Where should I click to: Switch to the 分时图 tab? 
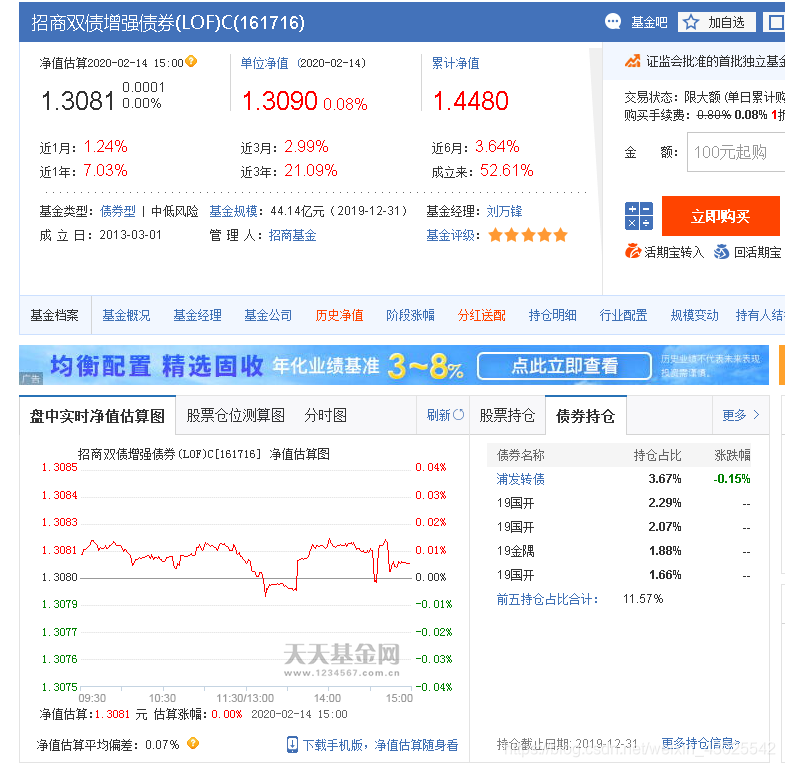(x=325, y=415)
